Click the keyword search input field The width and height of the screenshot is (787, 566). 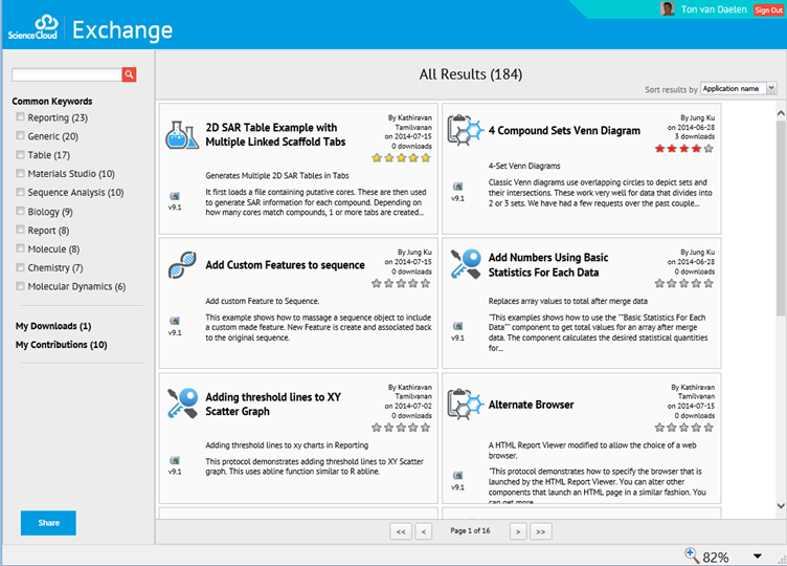click(66, 75)
